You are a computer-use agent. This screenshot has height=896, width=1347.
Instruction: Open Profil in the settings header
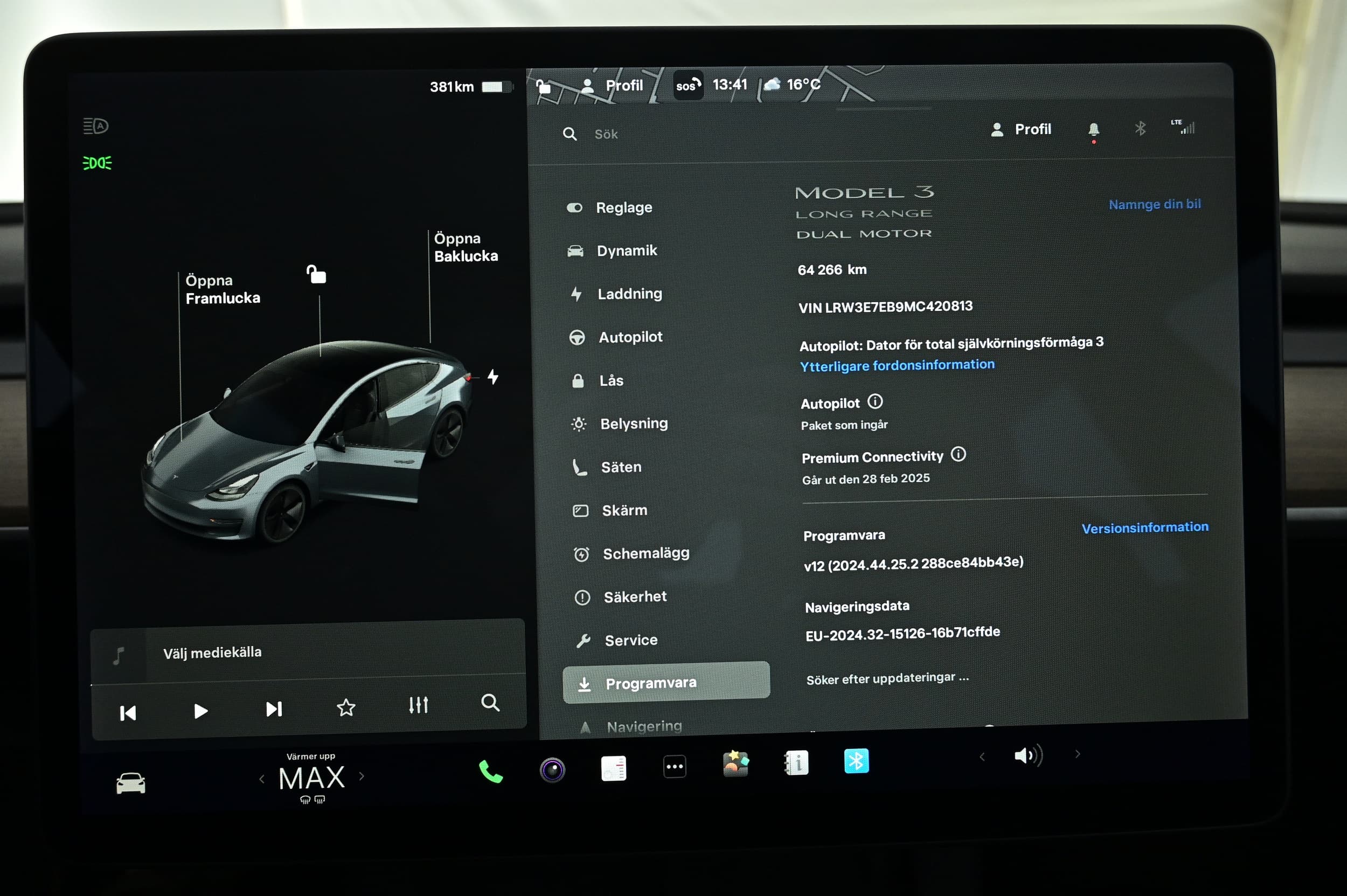coord(1021,130)
